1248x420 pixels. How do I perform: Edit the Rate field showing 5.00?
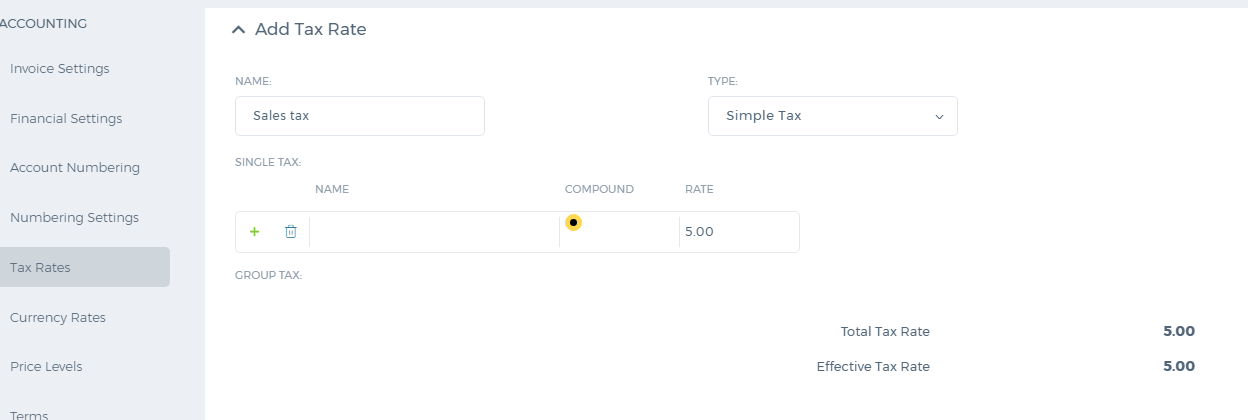(x=739, y=232)
